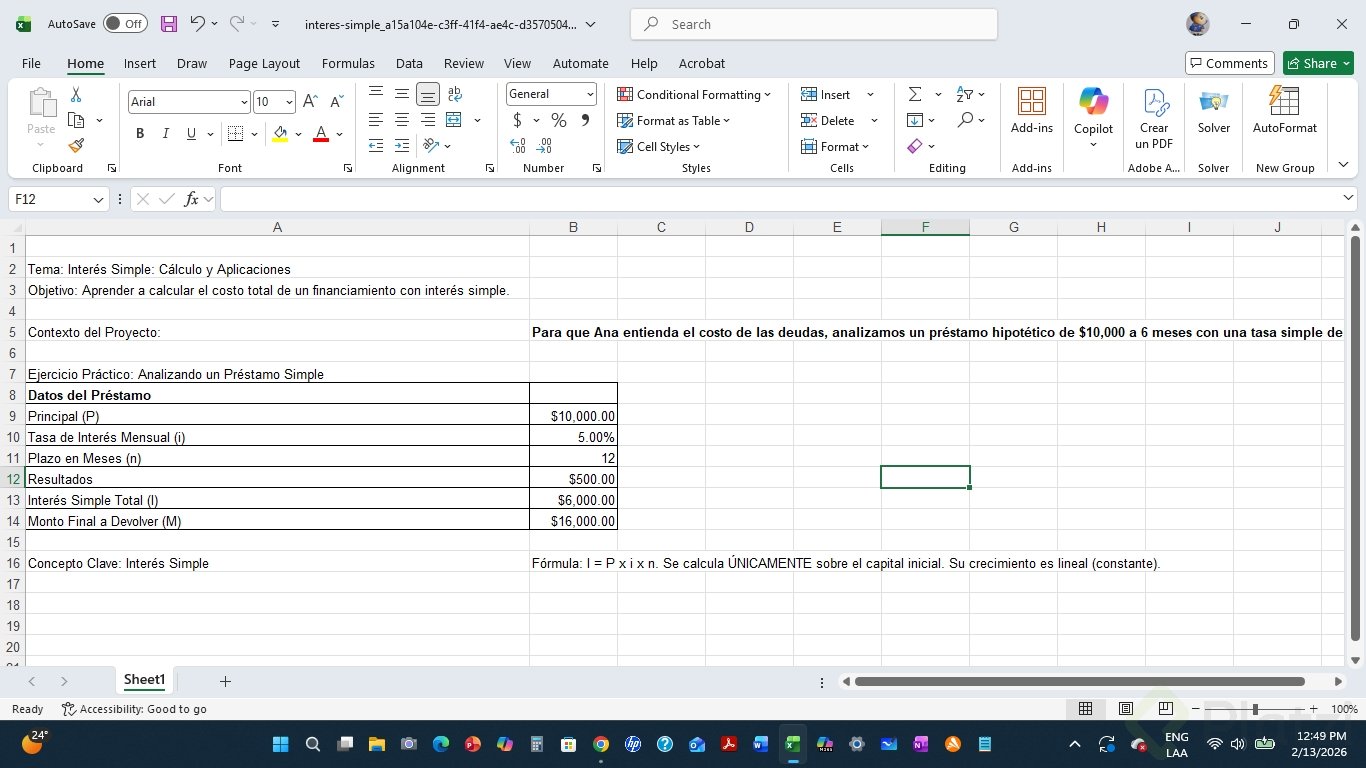Screen dimensions: 1366x768
Task: Toggle the AutoSave switch
Action: [125, 24]
